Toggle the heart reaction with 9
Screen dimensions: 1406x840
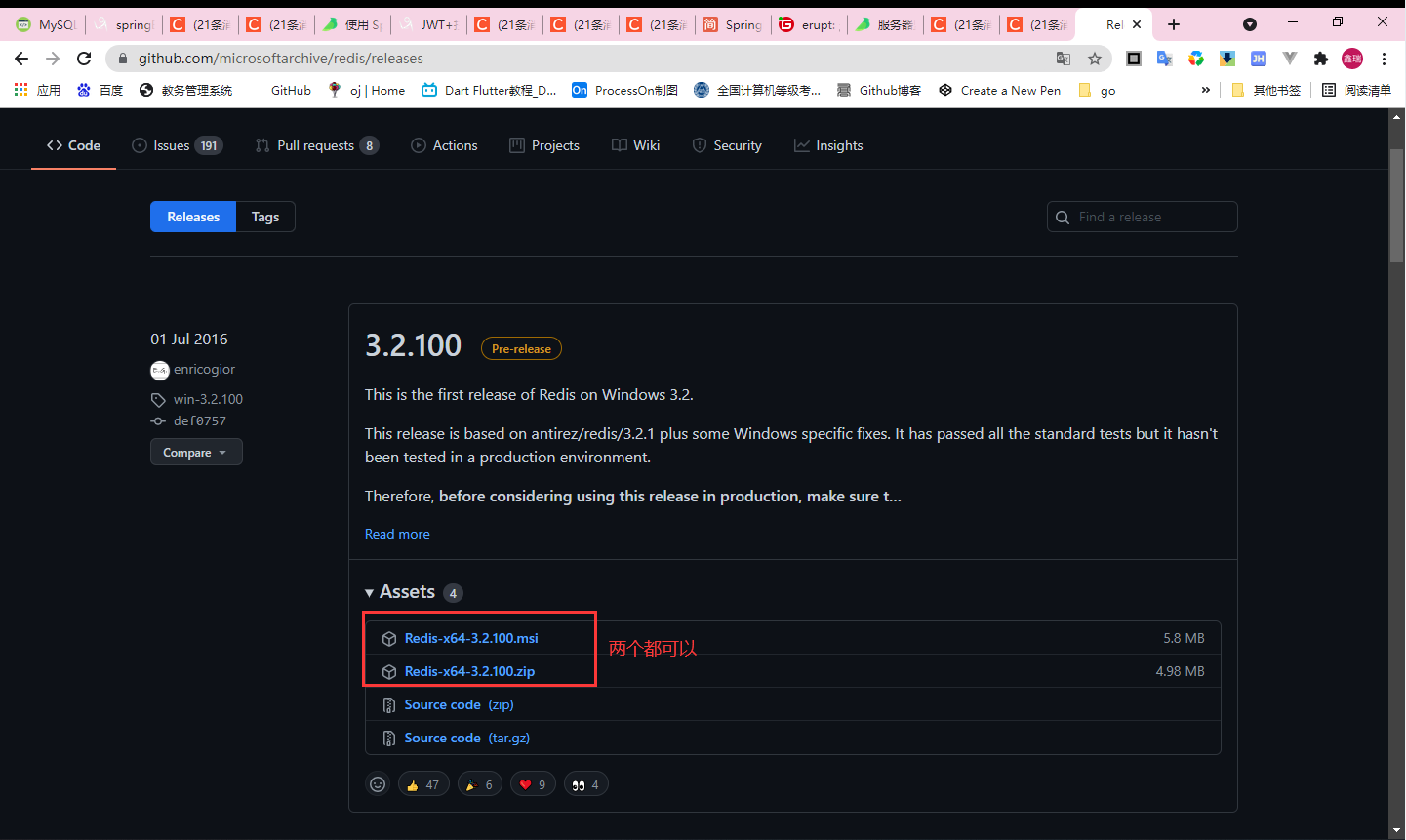point(533,784)
